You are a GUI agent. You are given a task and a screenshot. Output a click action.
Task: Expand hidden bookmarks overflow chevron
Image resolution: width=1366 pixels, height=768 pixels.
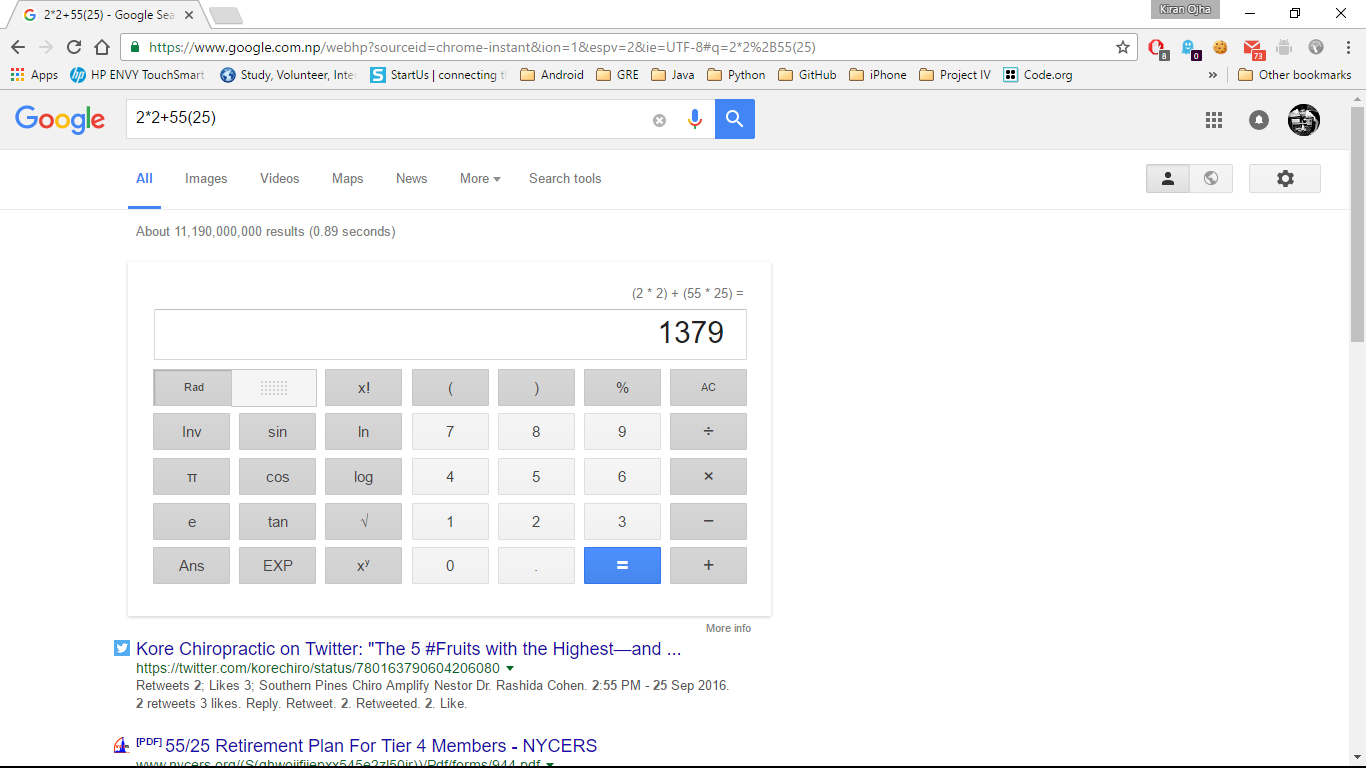point(1213,75)
